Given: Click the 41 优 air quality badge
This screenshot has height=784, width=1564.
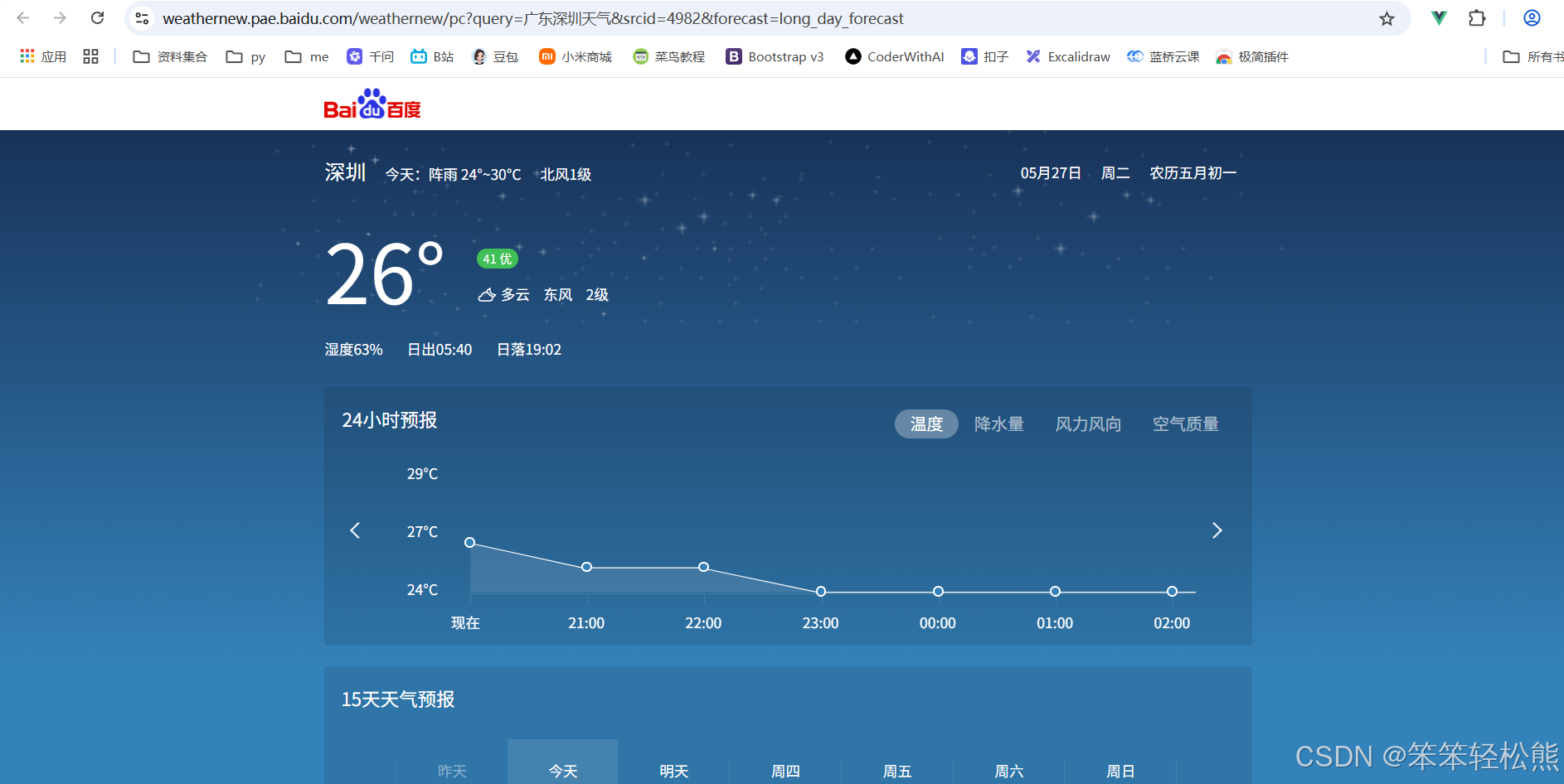Looking at the screenshot, I should pyautogui.click(x=498, y=259).
